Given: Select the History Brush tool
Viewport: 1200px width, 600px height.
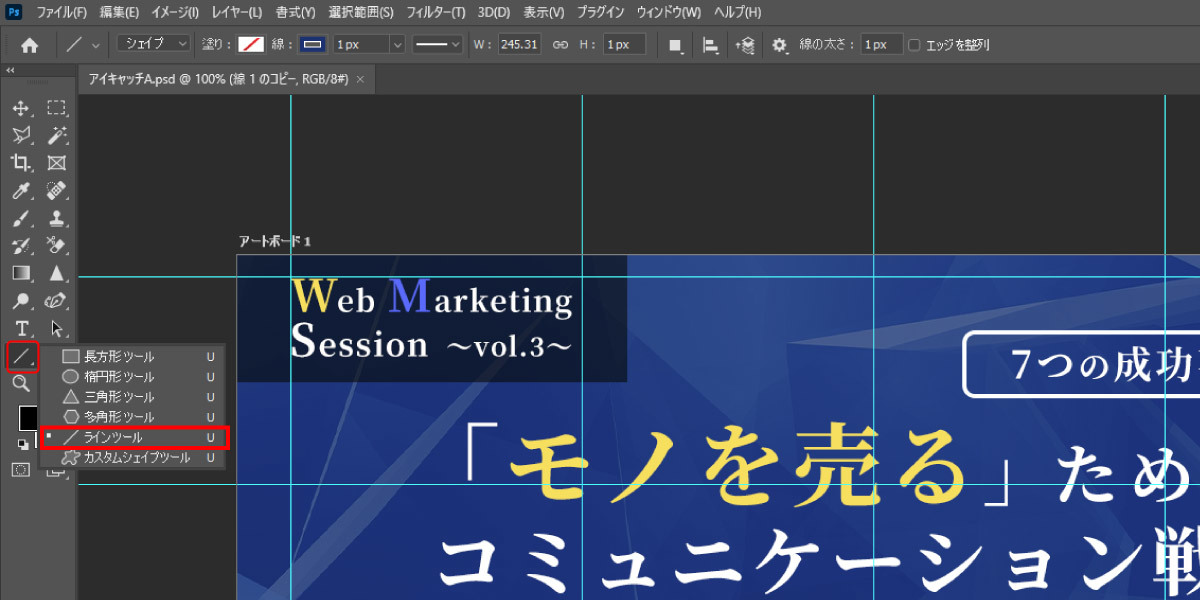Looking at the screenshot, I should [21, 245].
